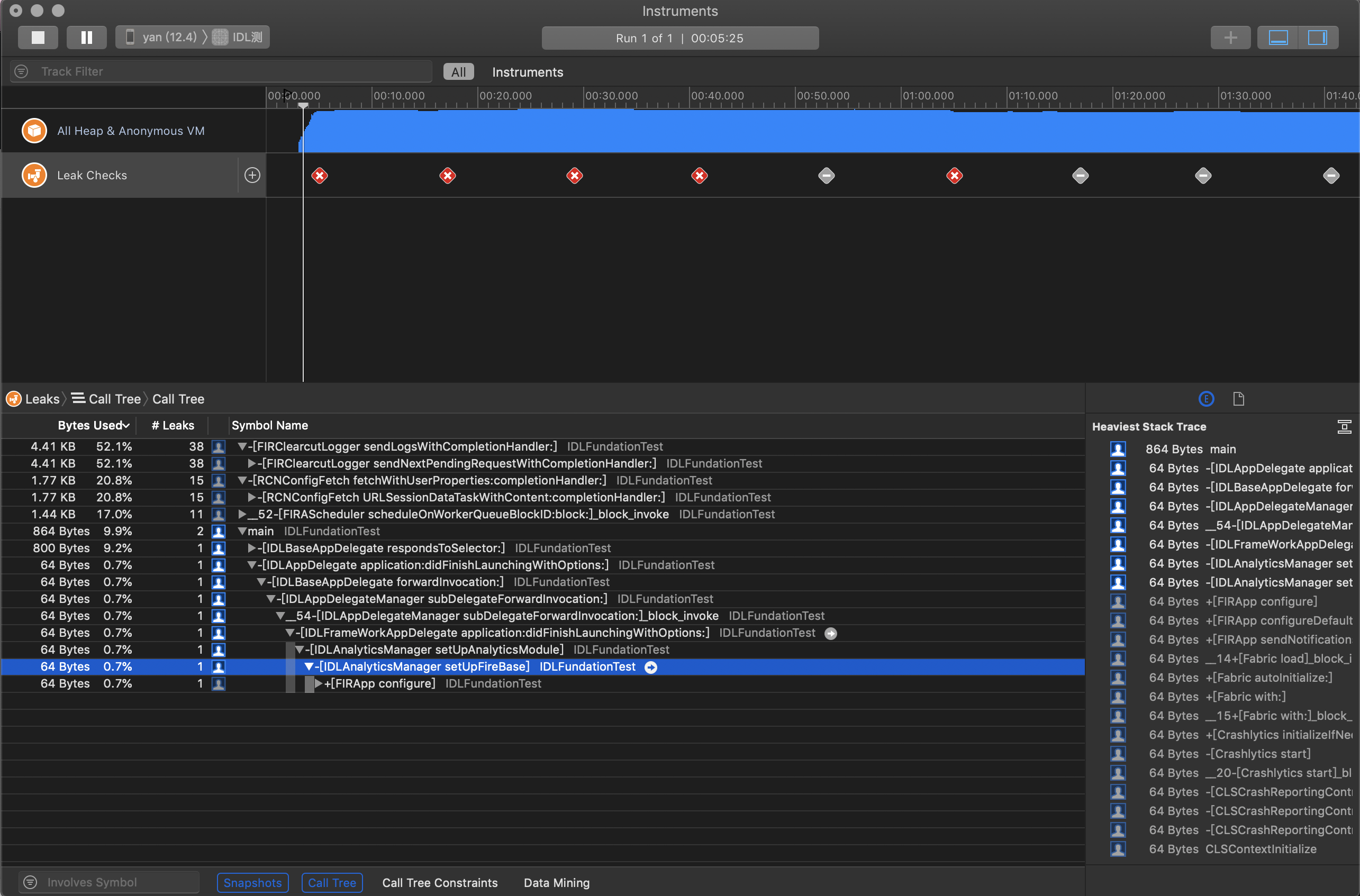Stop the recording with the stop button

[x=38, y=38]
